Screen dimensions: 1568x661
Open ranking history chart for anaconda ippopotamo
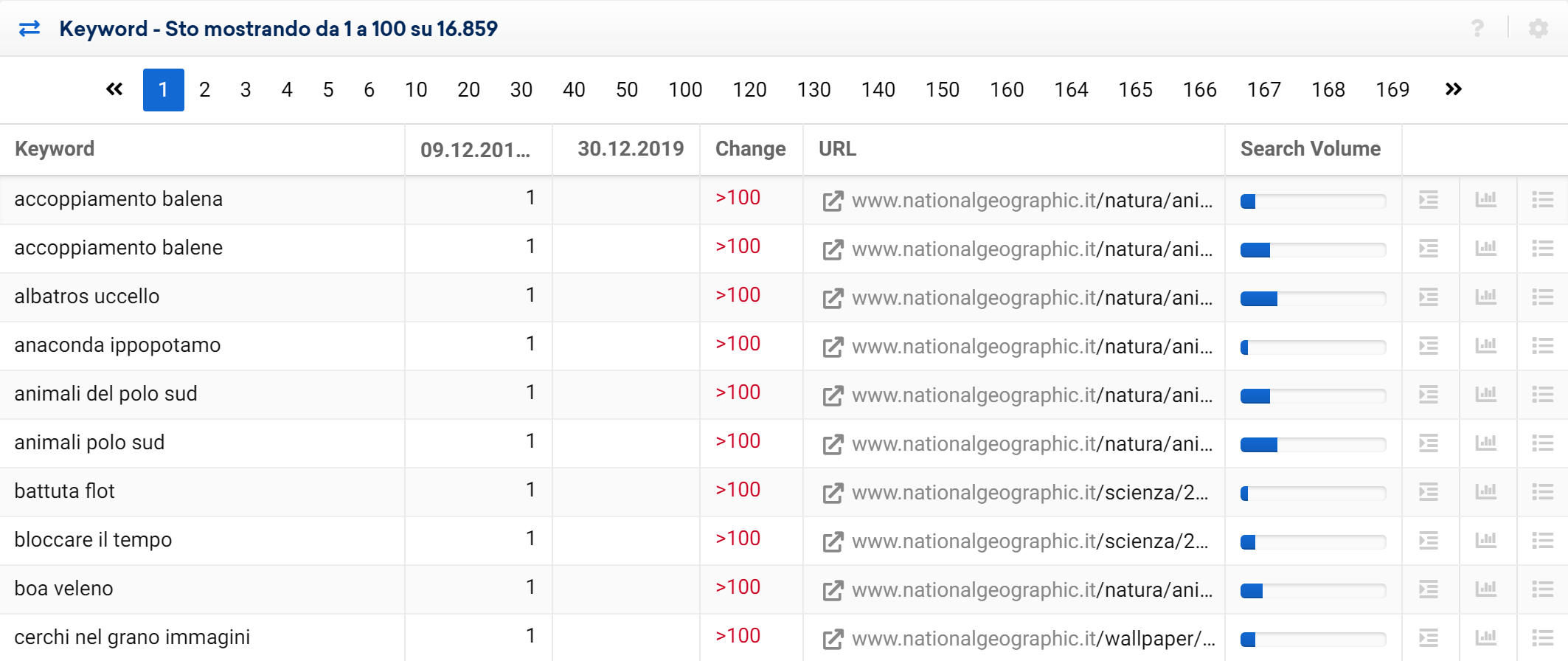click(x=1486, y=345)
